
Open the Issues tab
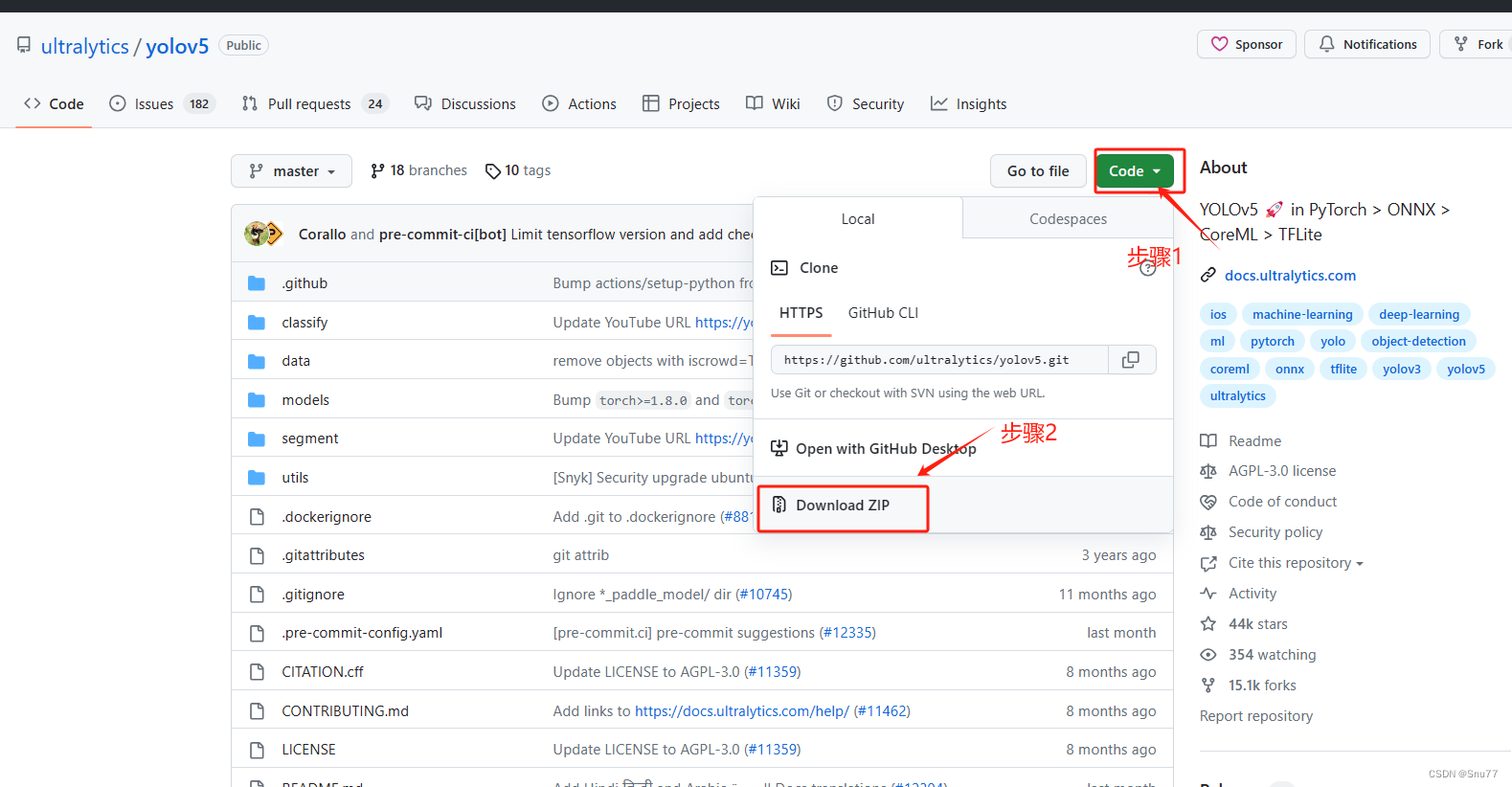(162, 103)
